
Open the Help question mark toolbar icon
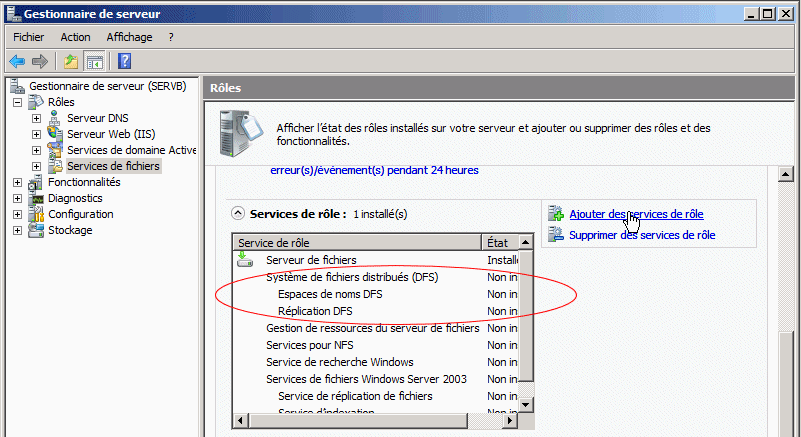pyautogui.click(x=125, y=62)
